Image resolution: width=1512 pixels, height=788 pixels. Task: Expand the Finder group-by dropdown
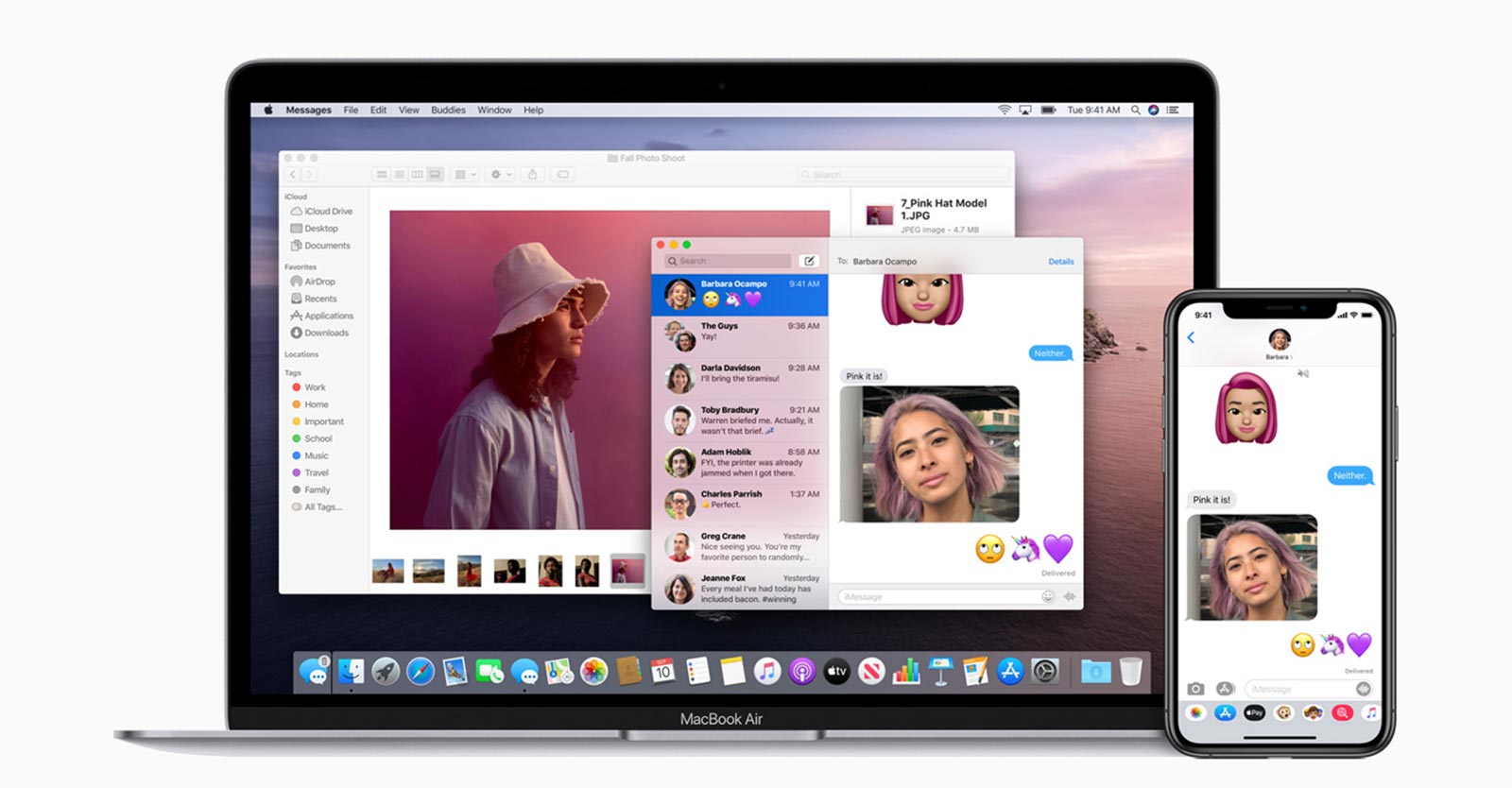tap(466, 175)
